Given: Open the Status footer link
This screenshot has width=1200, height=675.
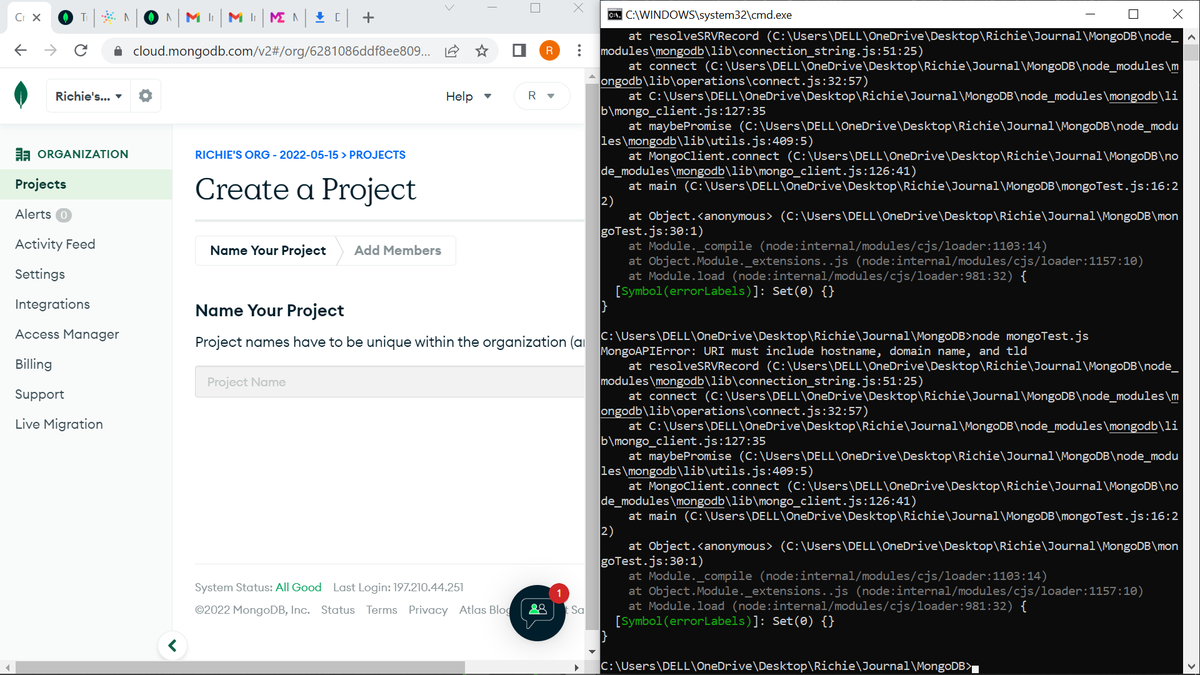Looking at the screenshot, I should click(x=338, y=610).
